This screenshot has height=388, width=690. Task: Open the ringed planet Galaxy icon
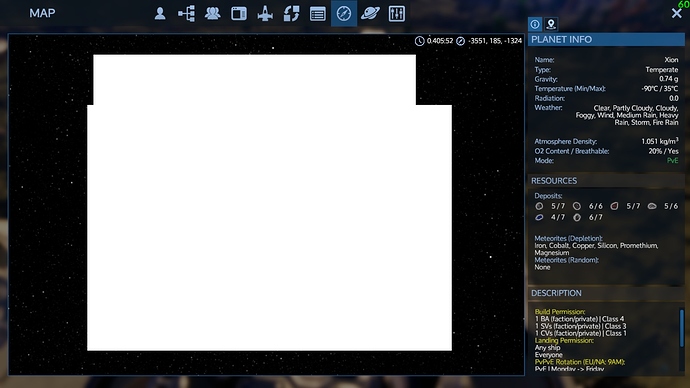coord(370,14)
